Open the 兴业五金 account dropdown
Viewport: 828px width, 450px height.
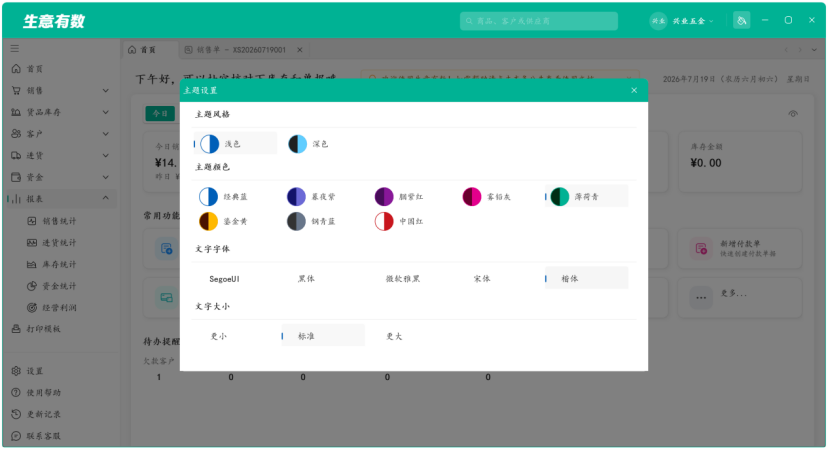[x=693, y=21]
